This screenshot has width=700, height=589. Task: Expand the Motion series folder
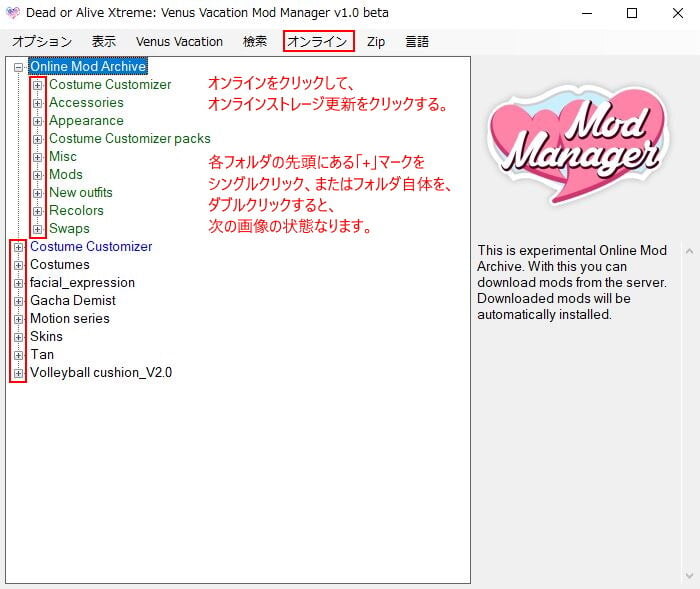coord(18,319)
